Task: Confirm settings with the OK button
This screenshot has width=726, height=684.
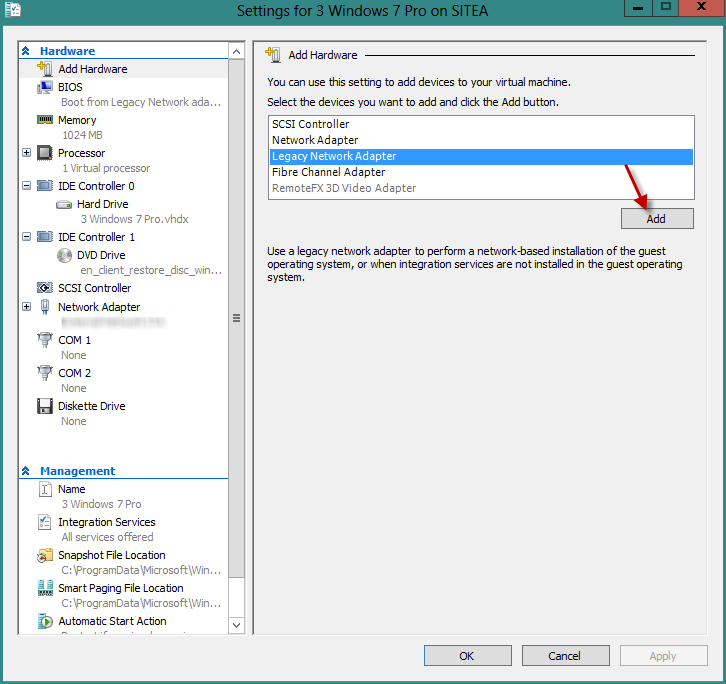Action: pyautogui.click(x=467, y=656)
